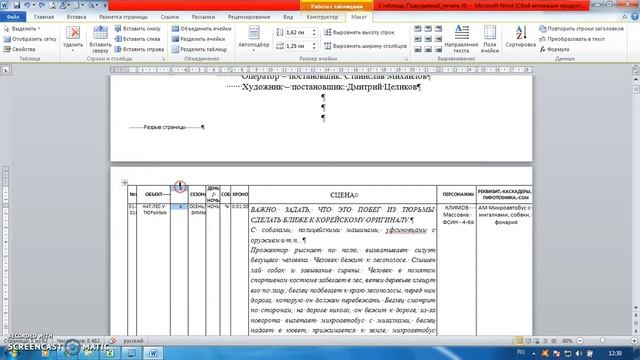
Task: Increase row height with up spinner
Action: [x=314, y=30]
